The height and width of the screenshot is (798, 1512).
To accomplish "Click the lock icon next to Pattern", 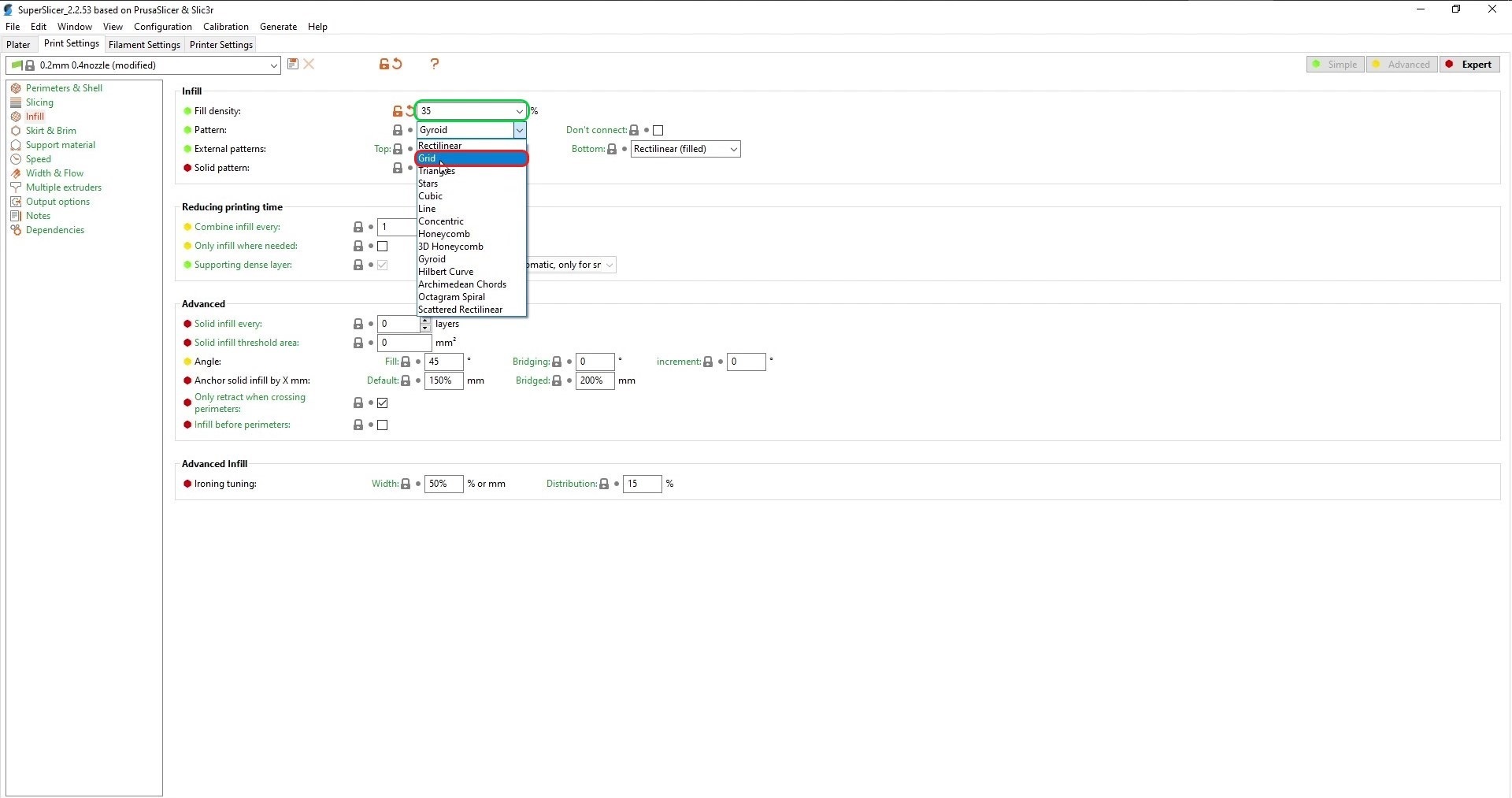I will pos(398,131).
